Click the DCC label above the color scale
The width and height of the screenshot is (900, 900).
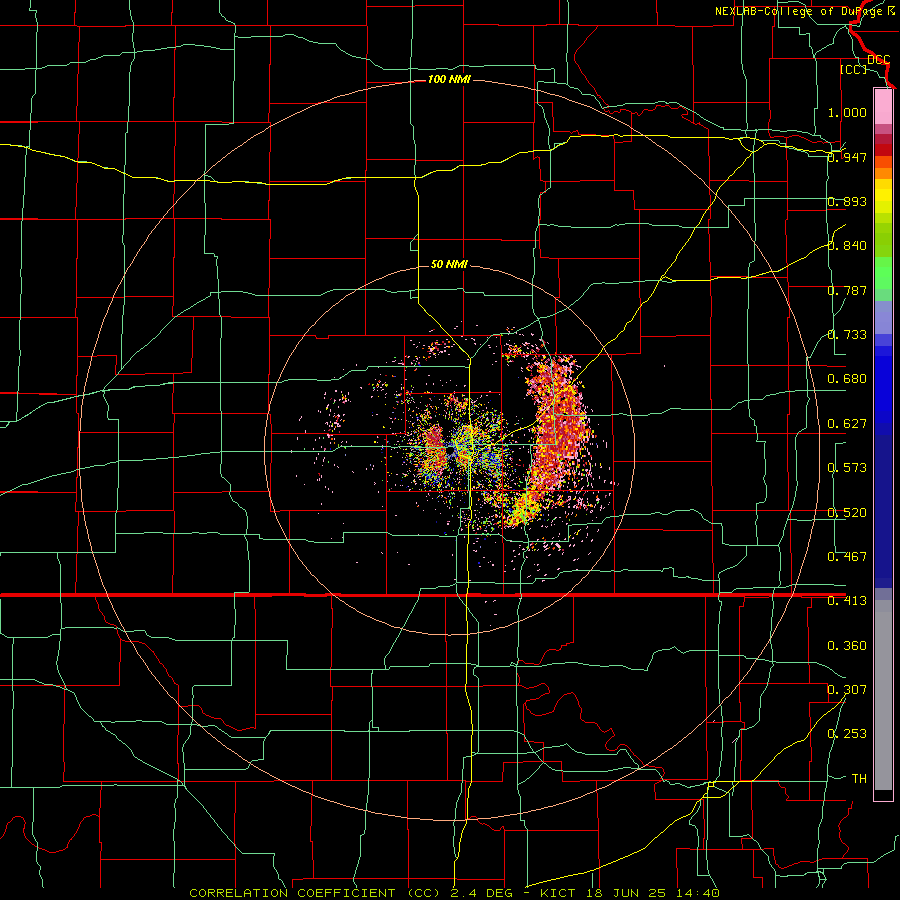(x=879, y=60)
